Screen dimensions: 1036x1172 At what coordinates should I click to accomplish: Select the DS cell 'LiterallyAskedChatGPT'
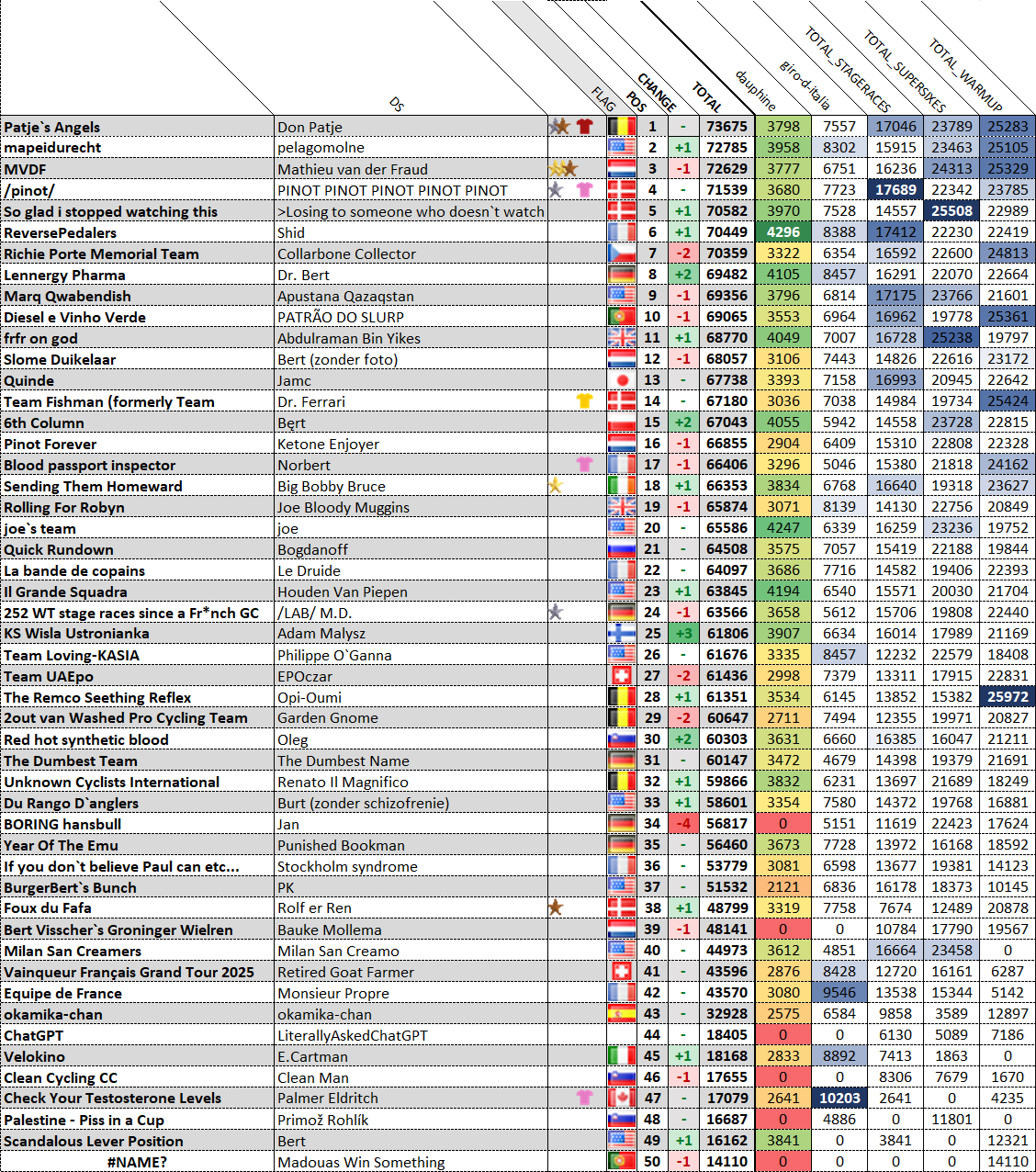[x=411, y=1034]
